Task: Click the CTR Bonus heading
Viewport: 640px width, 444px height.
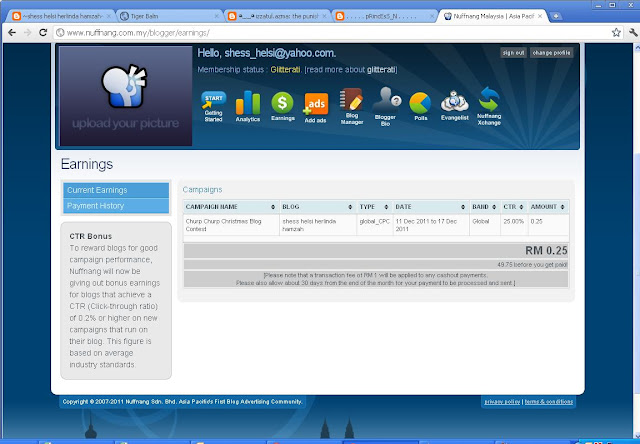Action: point(91,236)
